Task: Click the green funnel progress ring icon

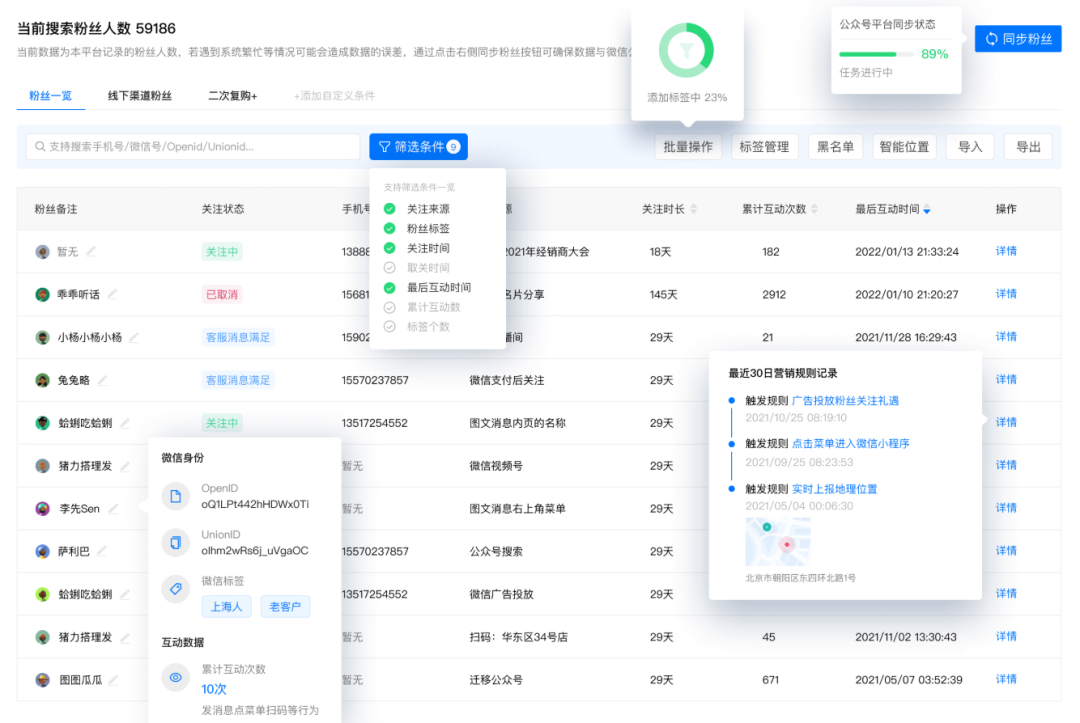Action: (686, 50)
